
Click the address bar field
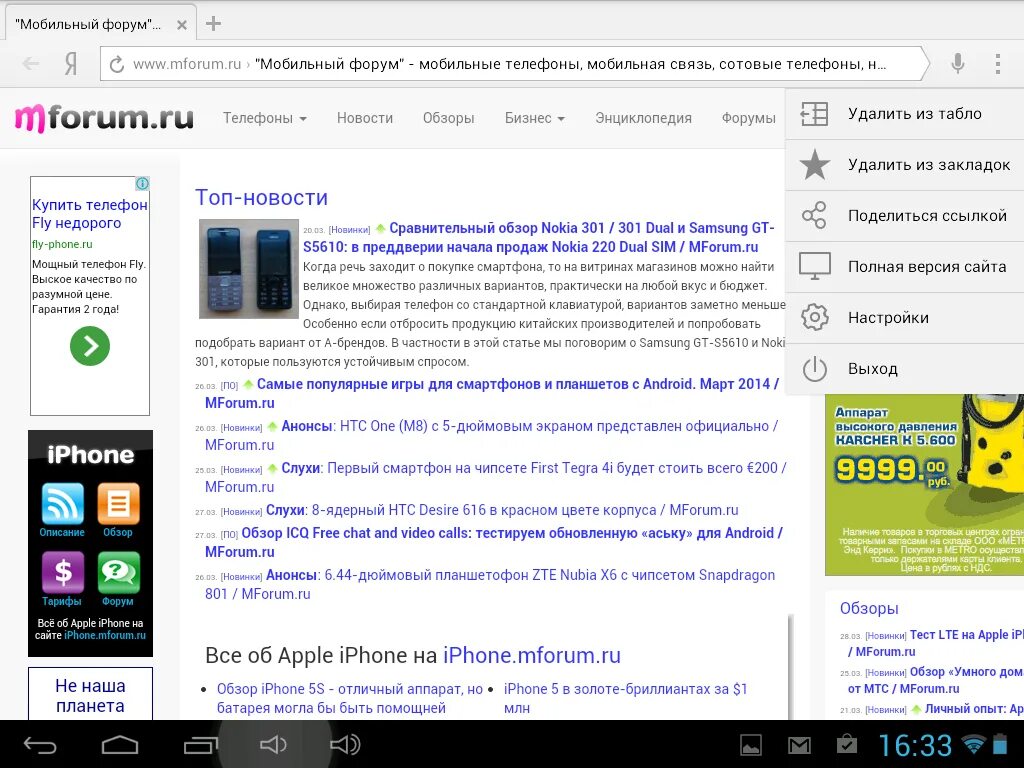(514, 64)
